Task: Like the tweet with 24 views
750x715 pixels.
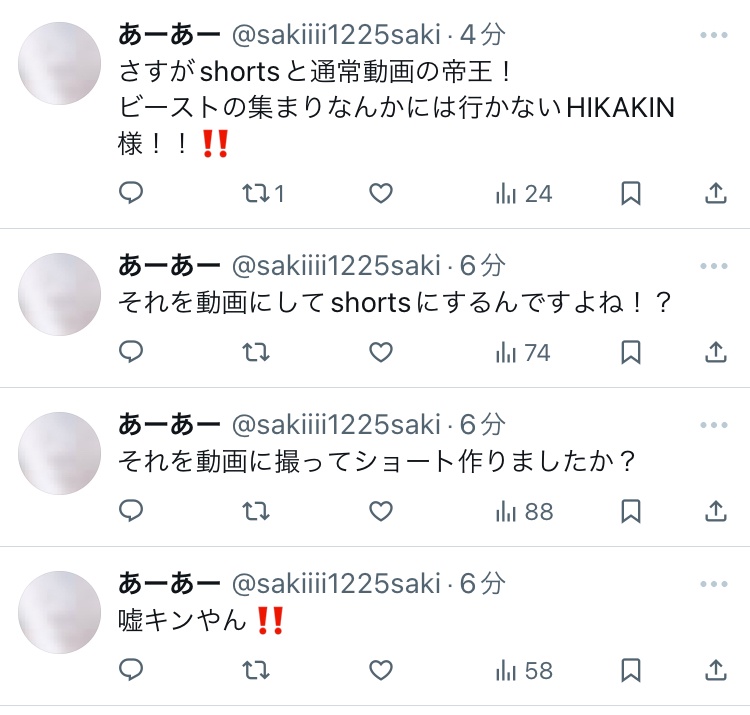Action: click(x=381, y=193)
